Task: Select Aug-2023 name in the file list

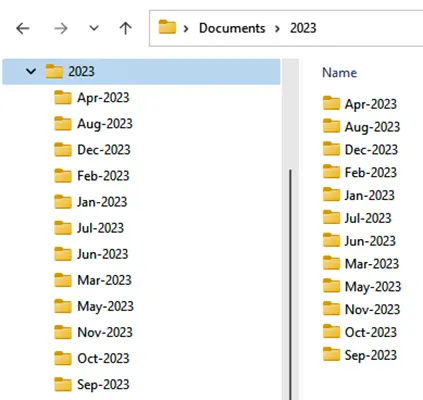Action: 372,127
